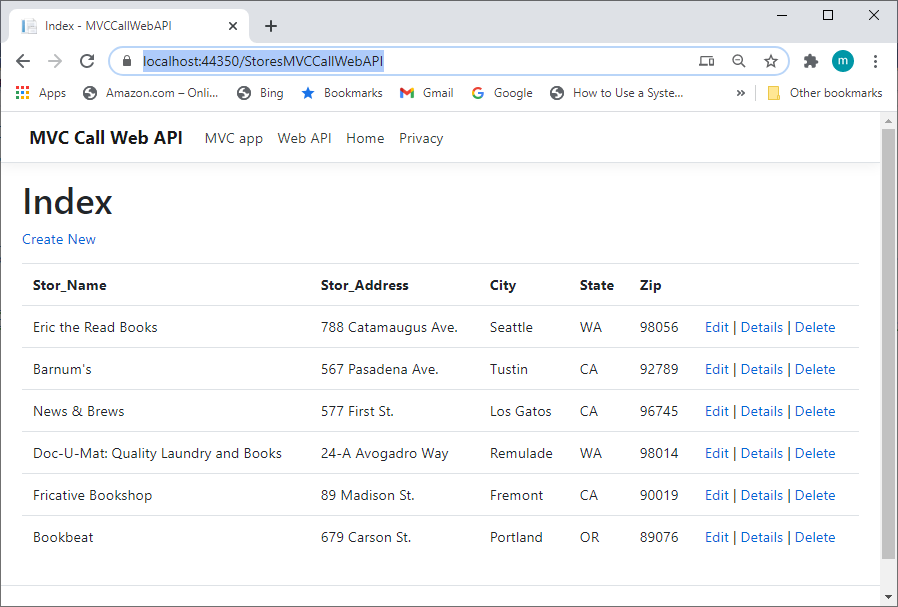Click the Create New link
The height and width of the screenshot is (607, 898).
click(x=59, y=239)
